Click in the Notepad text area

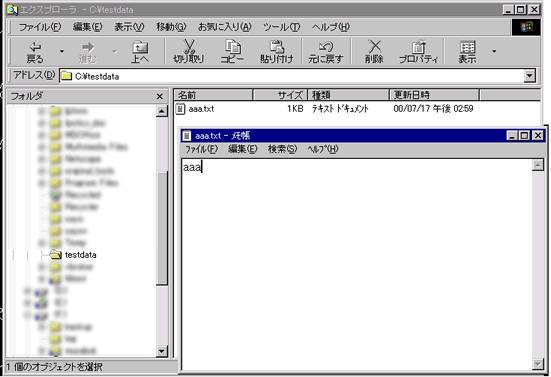(357, 265)
